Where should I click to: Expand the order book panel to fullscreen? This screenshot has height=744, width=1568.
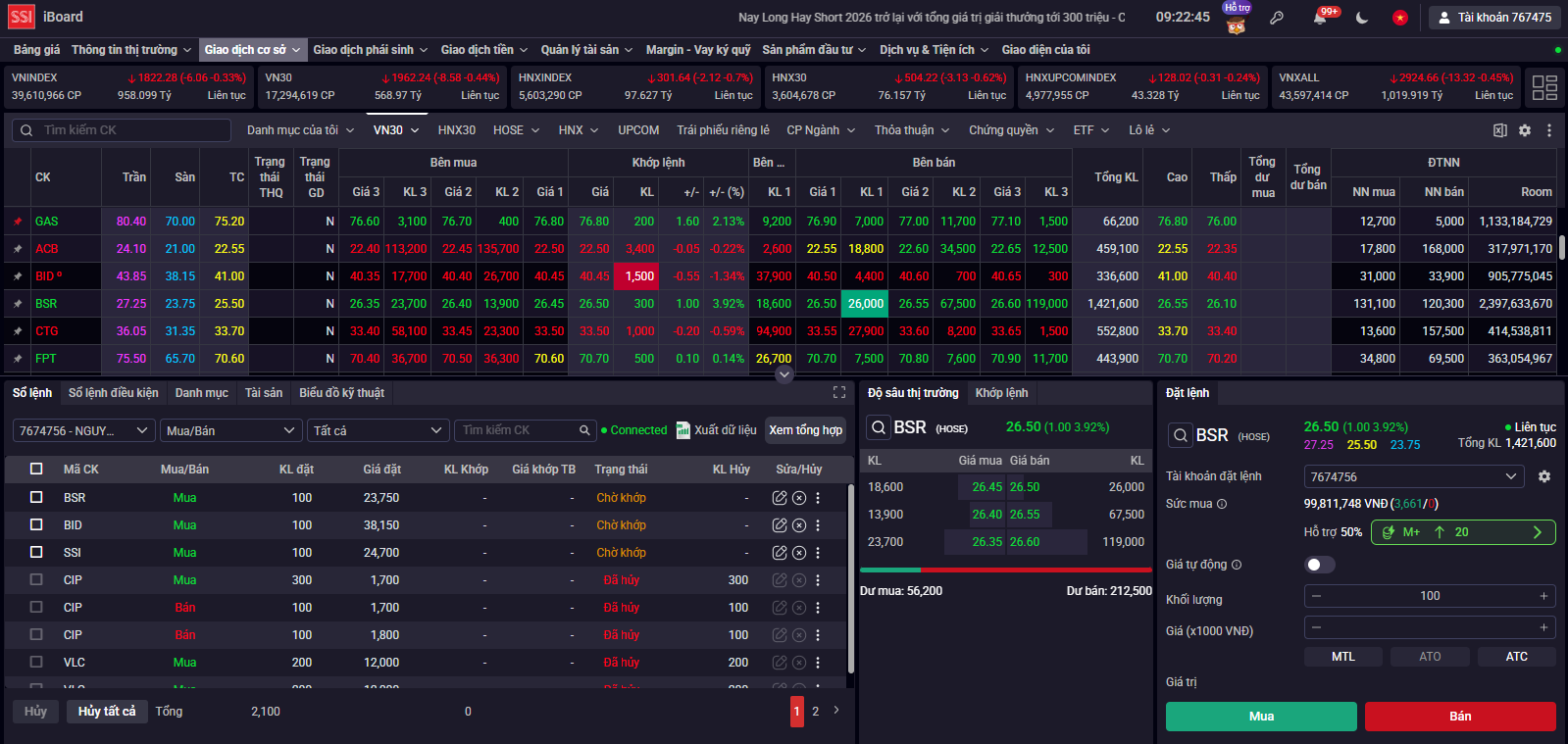pos(839,392)
